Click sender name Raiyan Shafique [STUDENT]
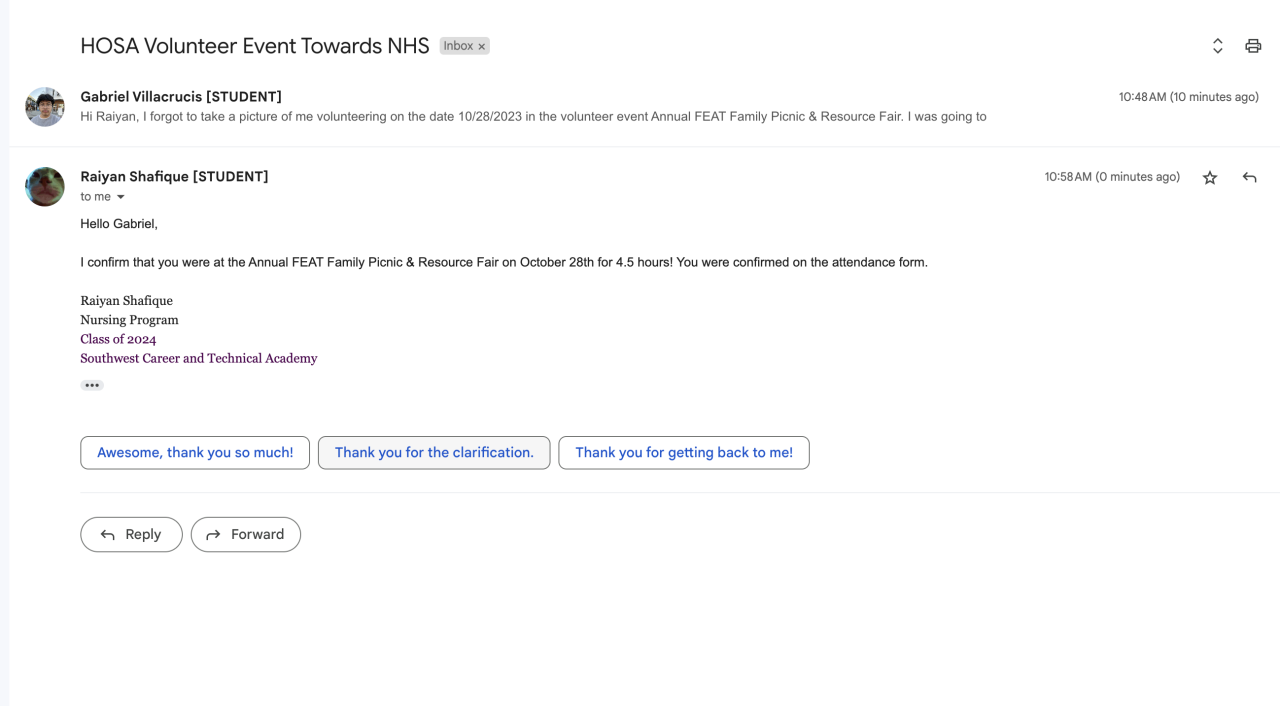Viewport: 1280px width, 706px height. (x=174, y=177)
